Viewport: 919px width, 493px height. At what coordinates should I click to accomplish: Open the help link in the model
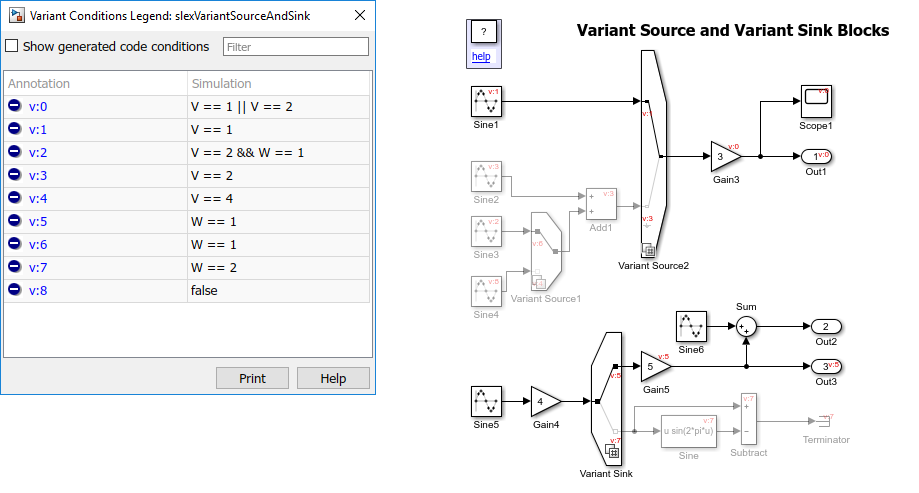point(481,56)
